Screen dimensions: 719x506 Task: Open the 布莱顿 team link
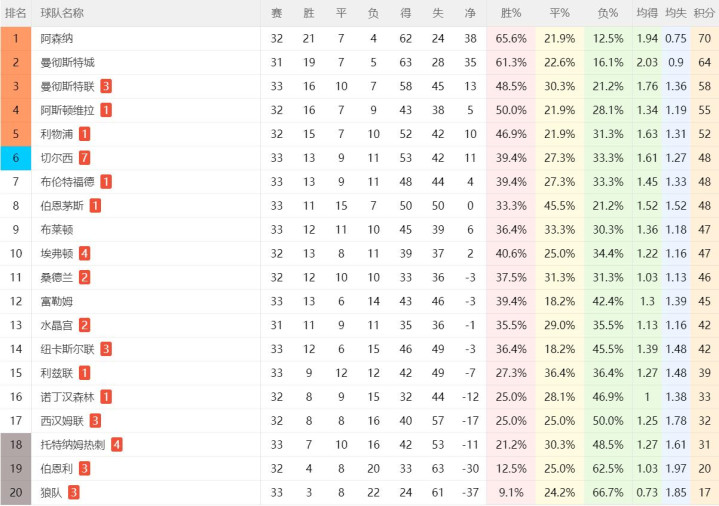pyautogui.click(x=57, y=229)
